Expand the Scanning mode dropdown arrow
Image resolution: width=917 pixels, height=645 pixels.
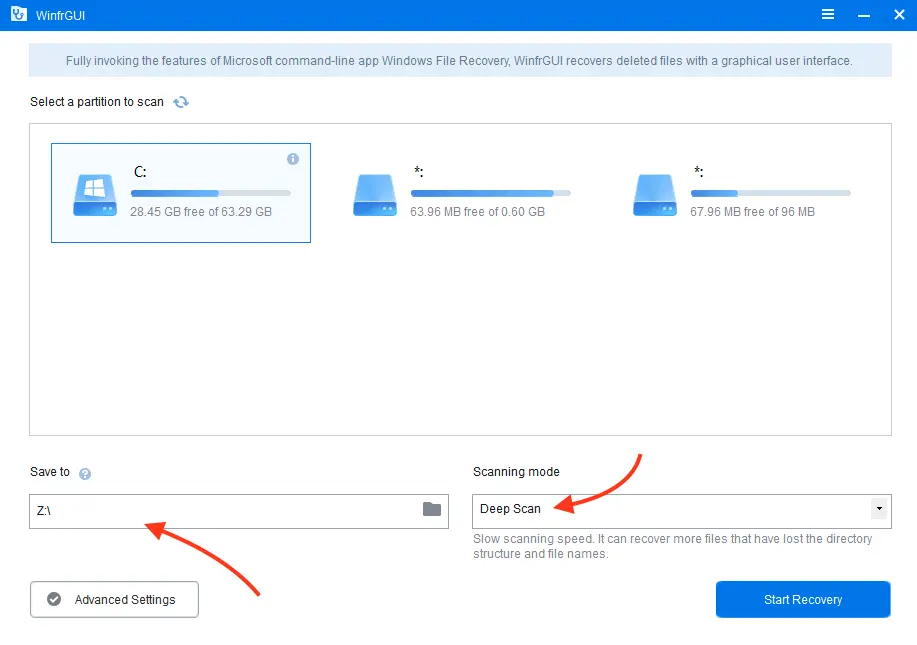click(878, 509)
